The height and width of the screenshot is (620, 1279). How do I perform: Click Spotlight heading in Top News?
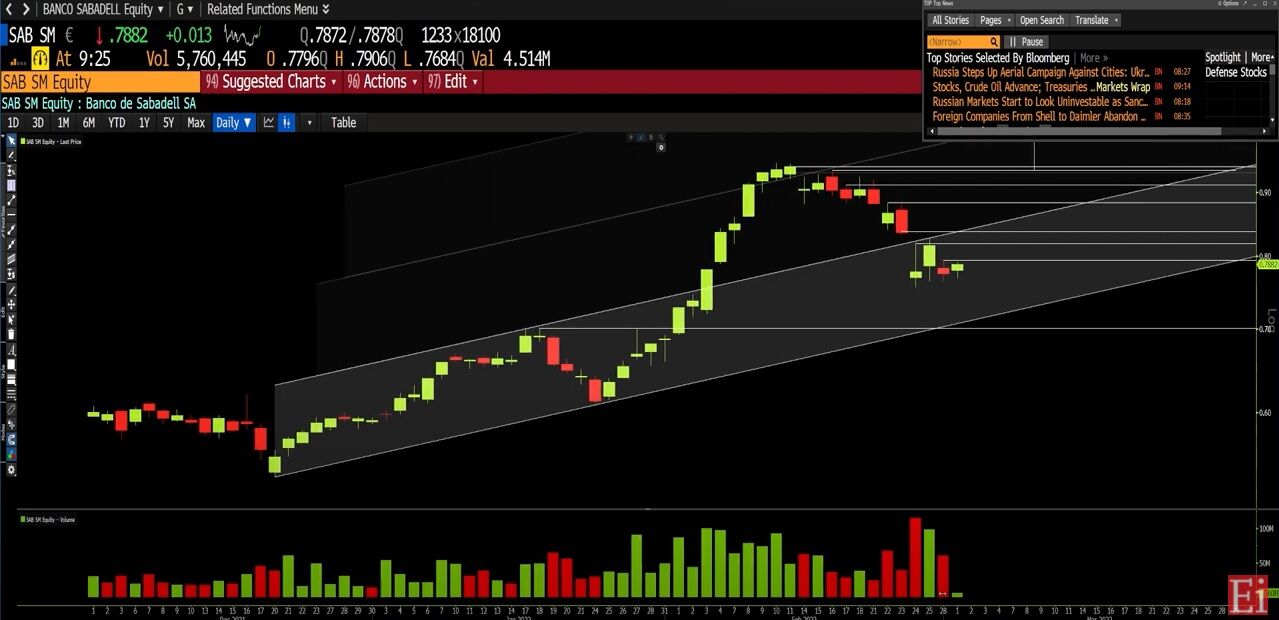click(x=1222, y=58)
